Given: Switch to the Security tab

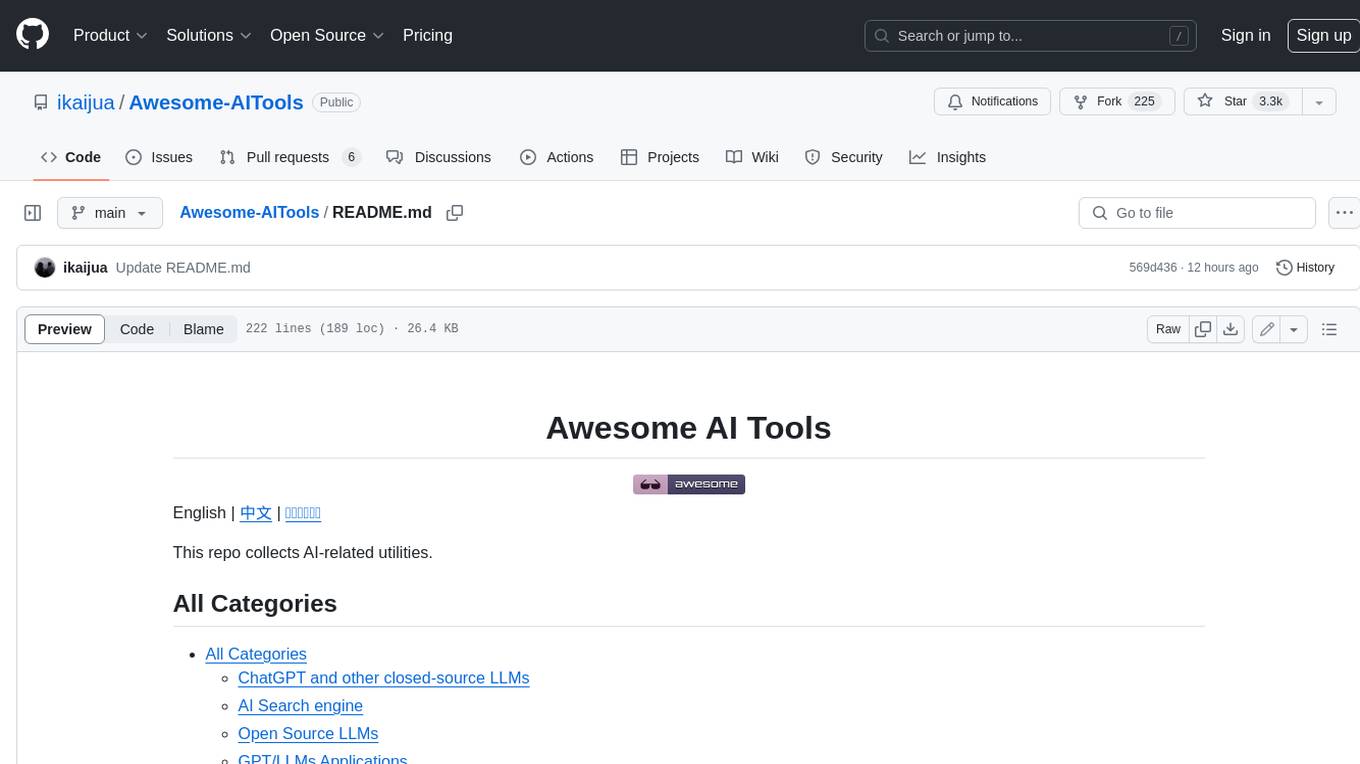Looking at the screenshot, I should [844, 157].
